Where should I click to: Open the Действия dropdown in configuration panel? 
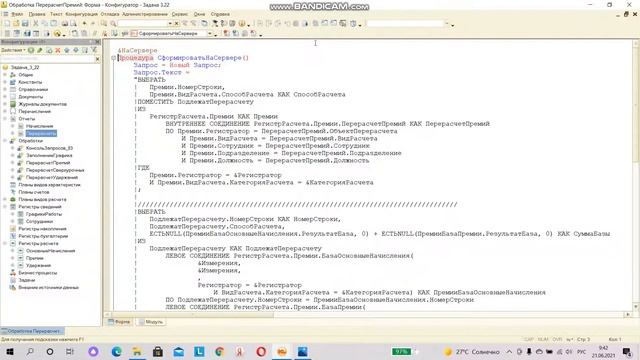[13, 50]
